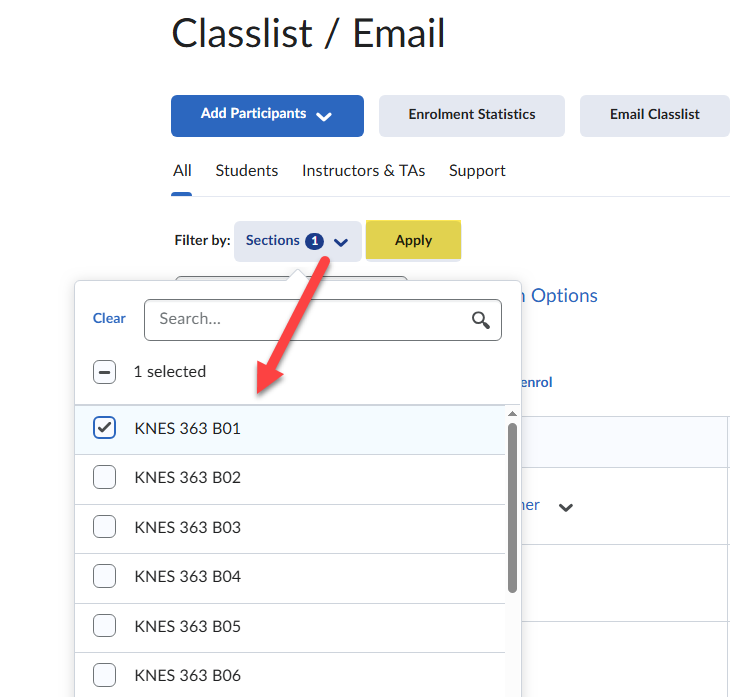Select the KNES 363 B04 checkbox
Viewport: 730px width, 697px height.
click(x=105, y=576)
